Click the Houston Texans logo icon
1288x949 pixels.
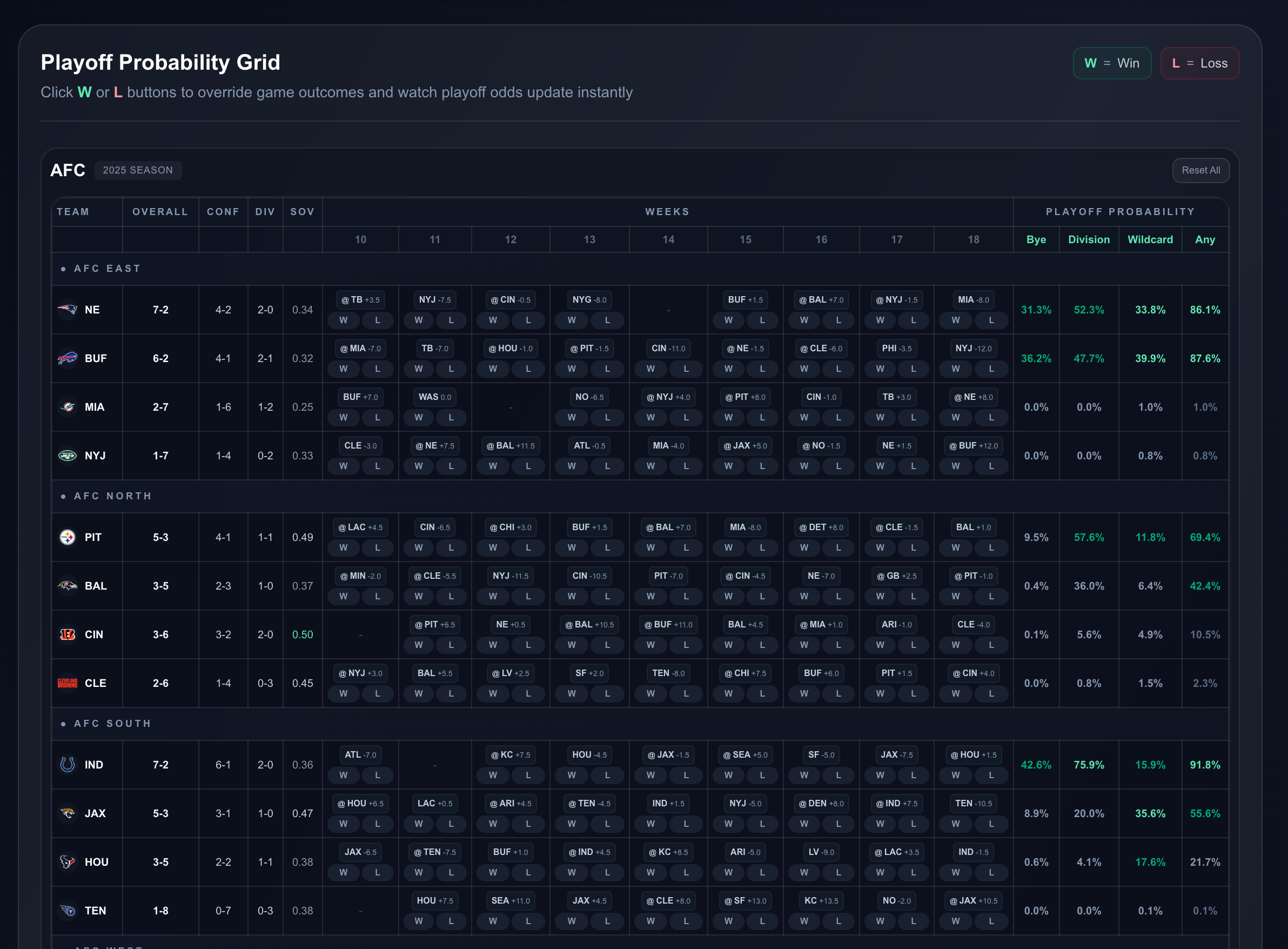67,861
